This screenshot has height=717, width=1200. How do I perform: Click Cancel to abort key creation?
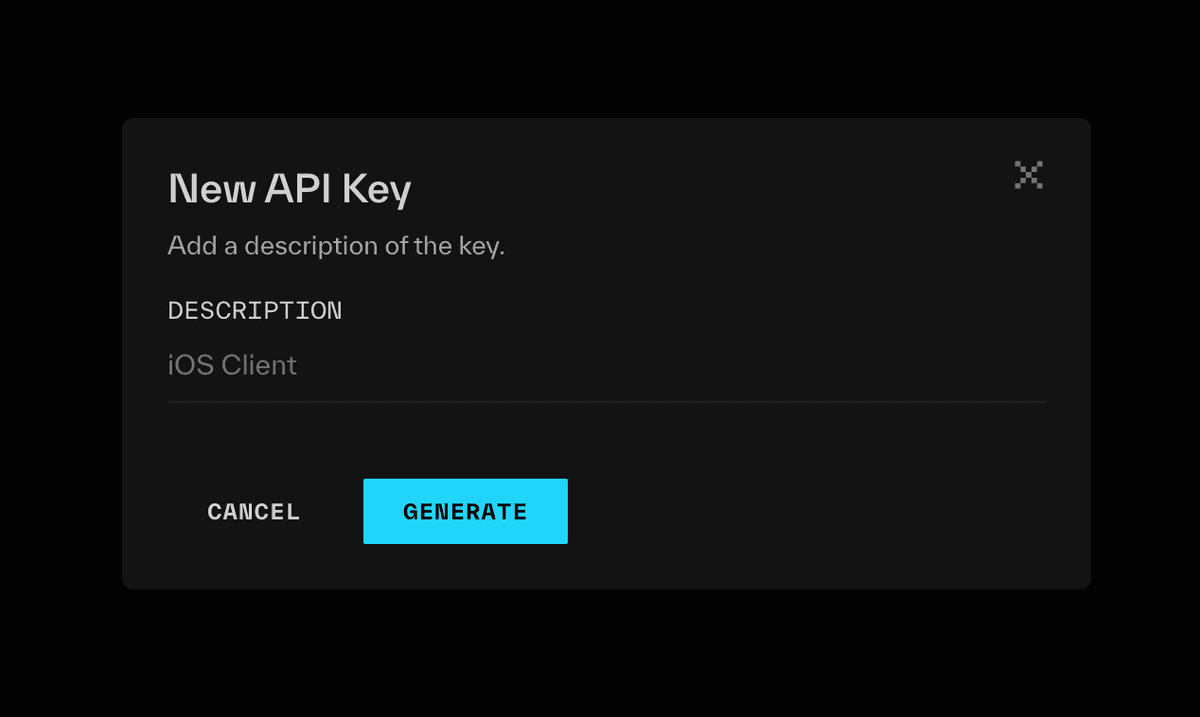pos(253,512)
